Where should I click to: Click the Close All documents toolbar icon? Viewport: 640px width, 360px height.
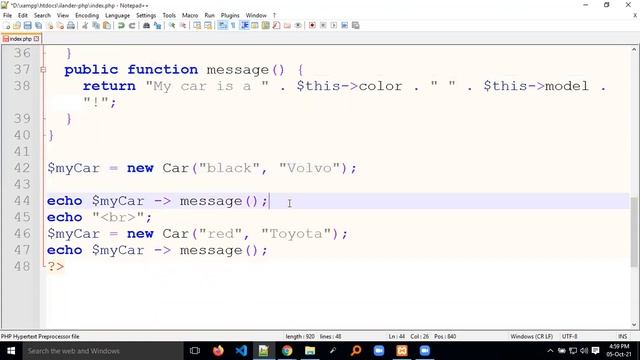pos(60,25)
